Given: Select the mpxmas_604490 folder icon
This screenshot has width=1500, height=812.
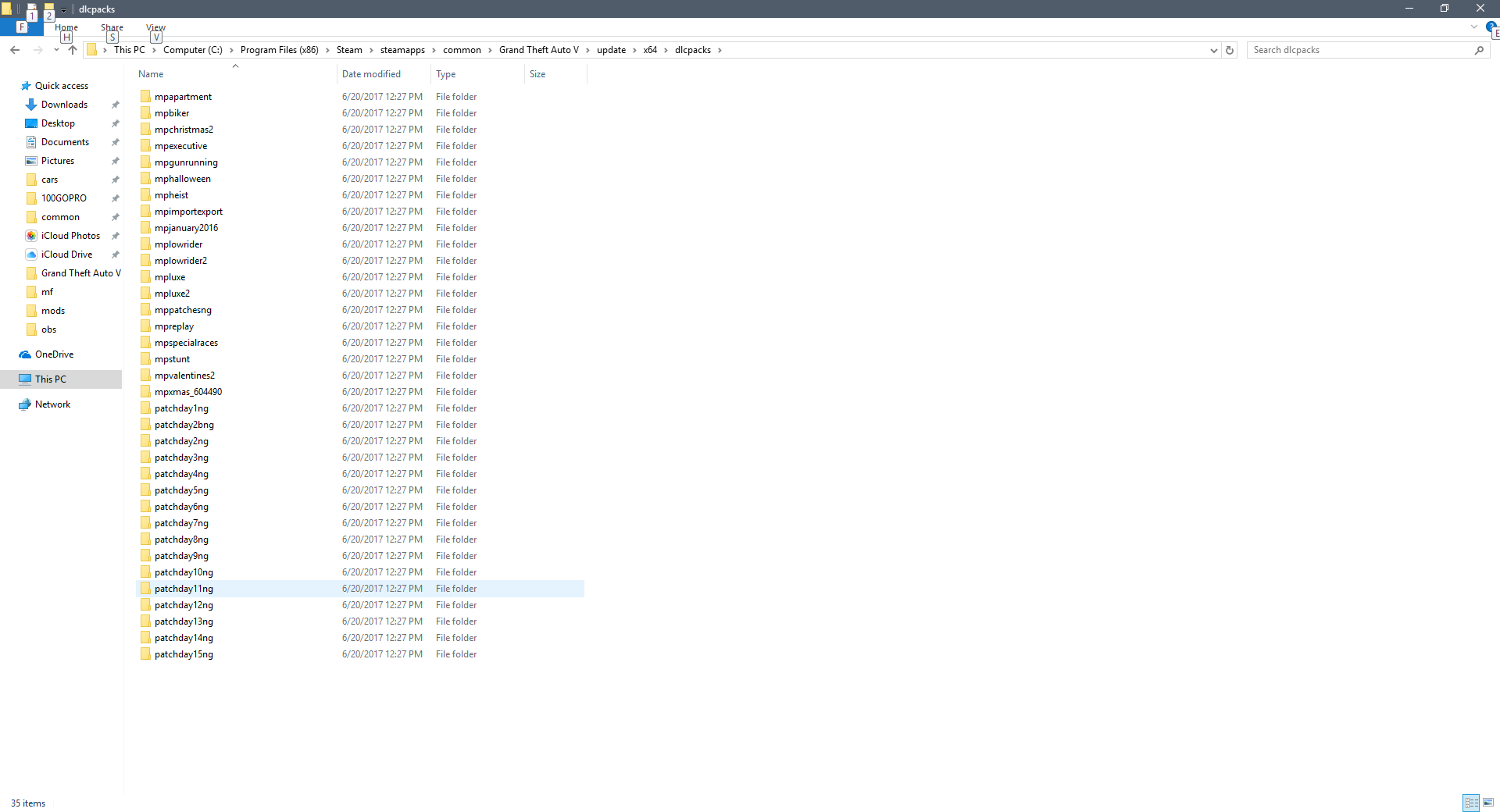Looking at the screenshot, I should click(x=145, y=392).
